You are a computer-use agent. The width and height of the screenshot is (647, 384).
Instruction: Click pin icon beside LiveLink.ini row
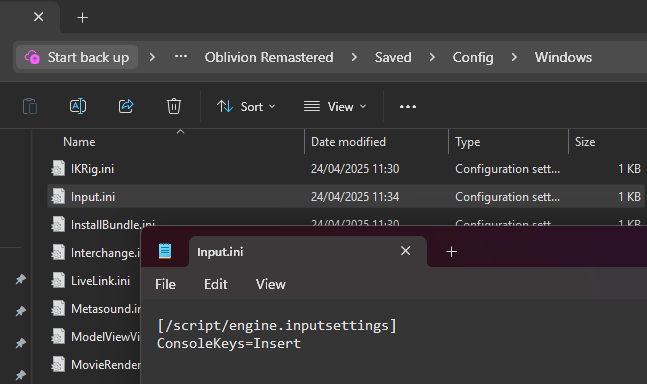click(21, 279)
